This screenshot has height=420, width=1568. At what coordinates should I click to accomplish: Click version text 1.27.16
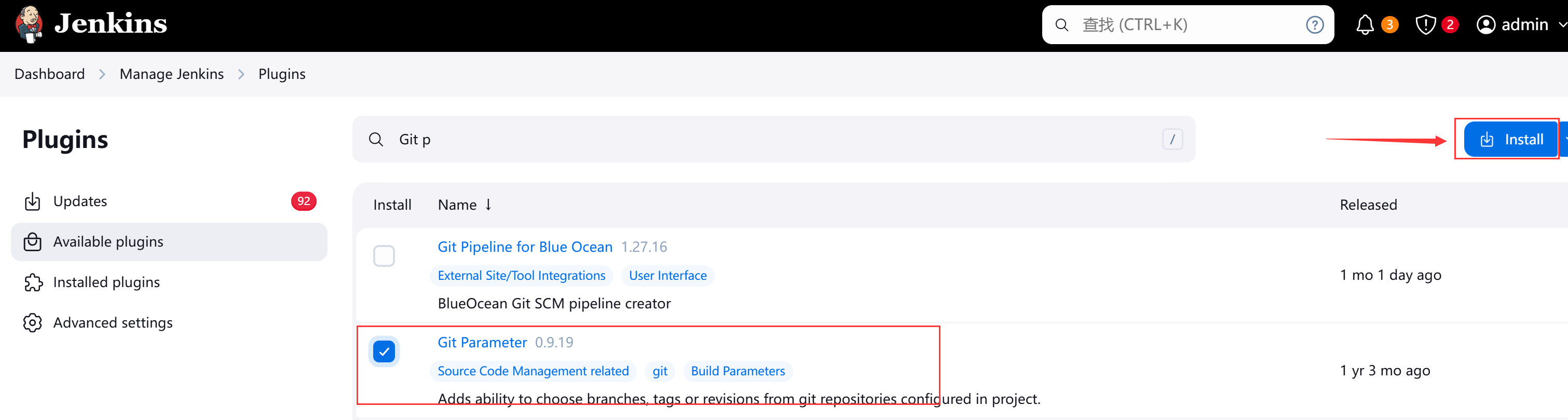point(644,247)
